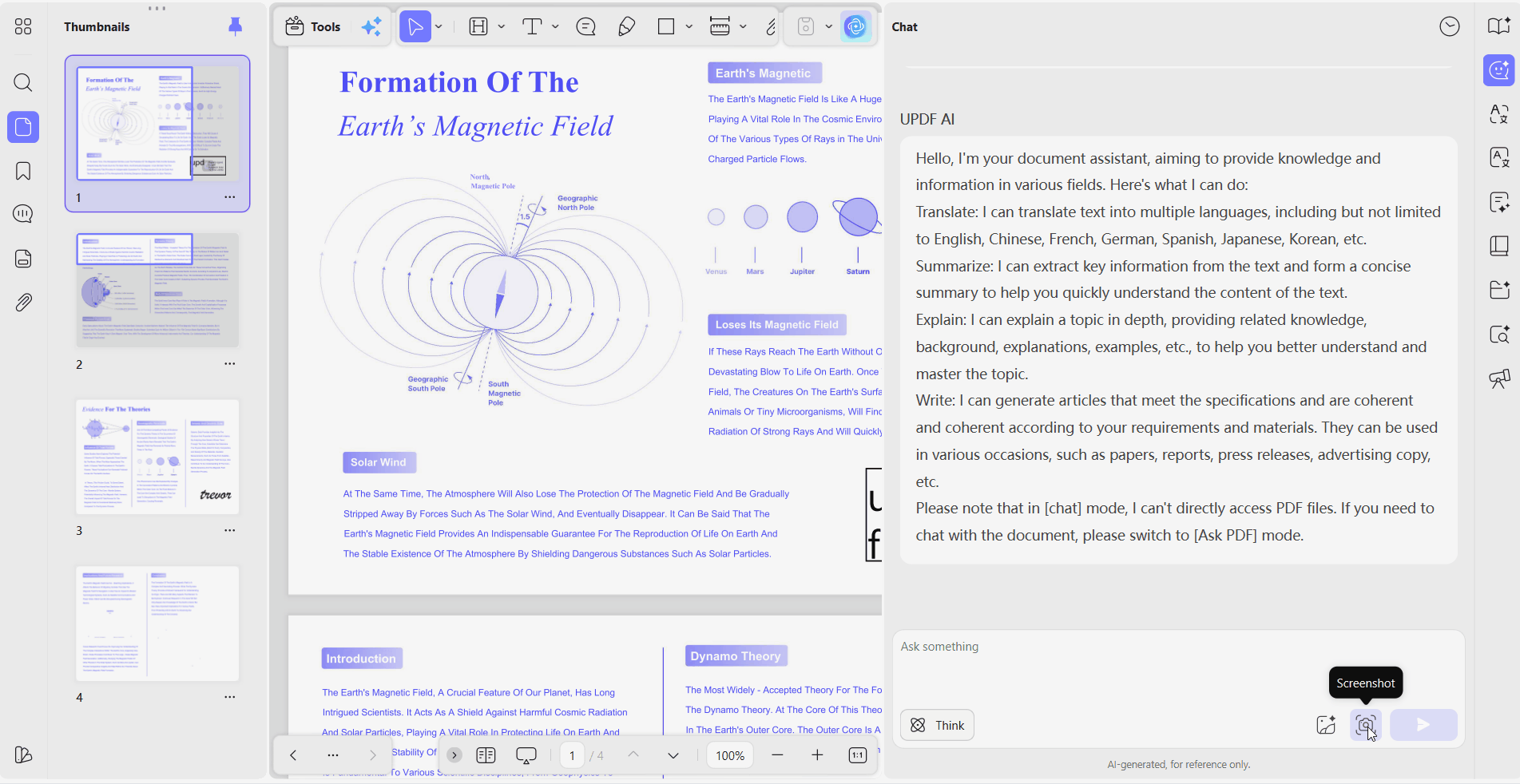
Task: Expand the shape tool dropdown
Action: click(x=689, y=26)
